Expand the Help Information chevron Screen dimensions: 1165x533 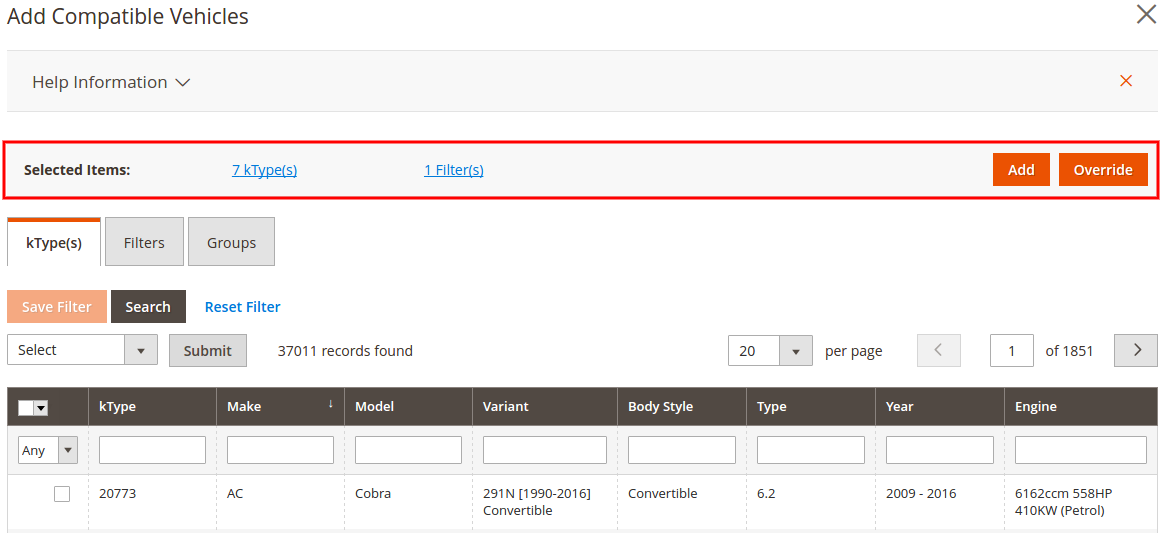click(x=183, y=83)
